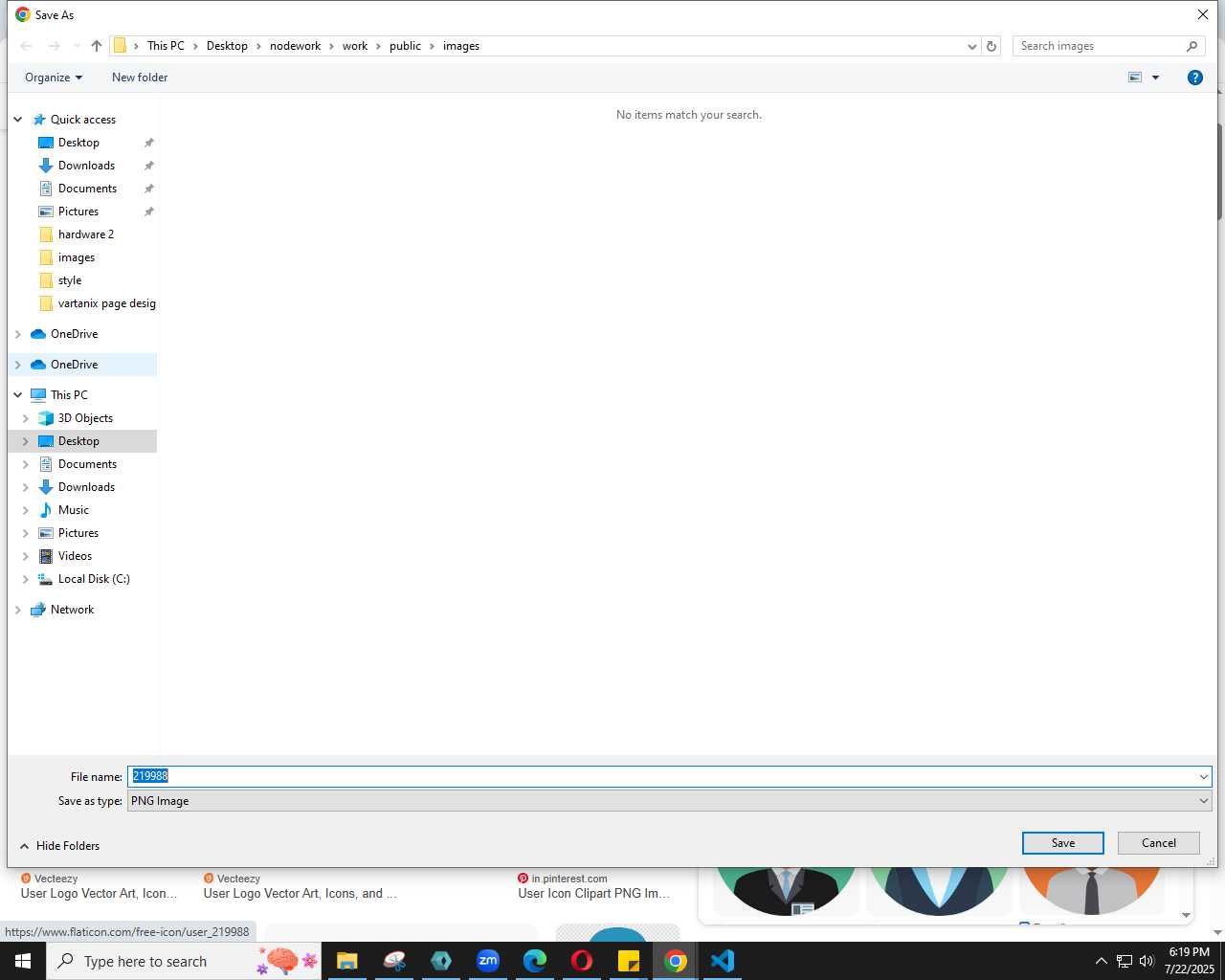Click the Save button
1225x980 pixels.
1063,843
